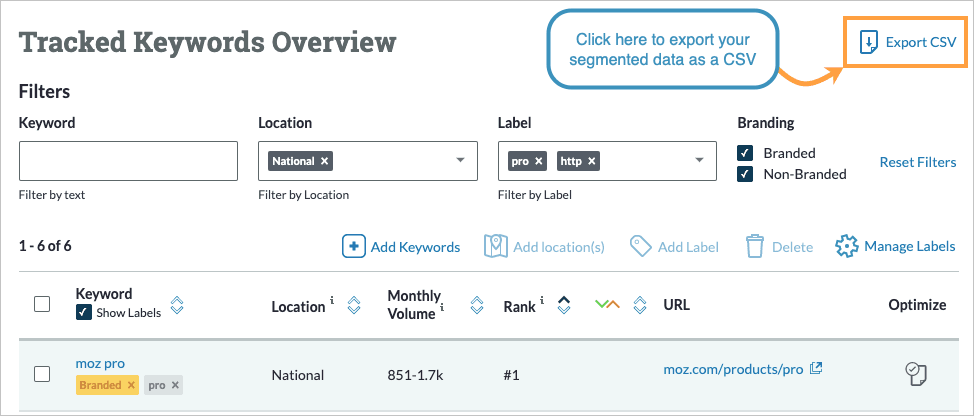Click the Export CSV download icon

point(869,42)
